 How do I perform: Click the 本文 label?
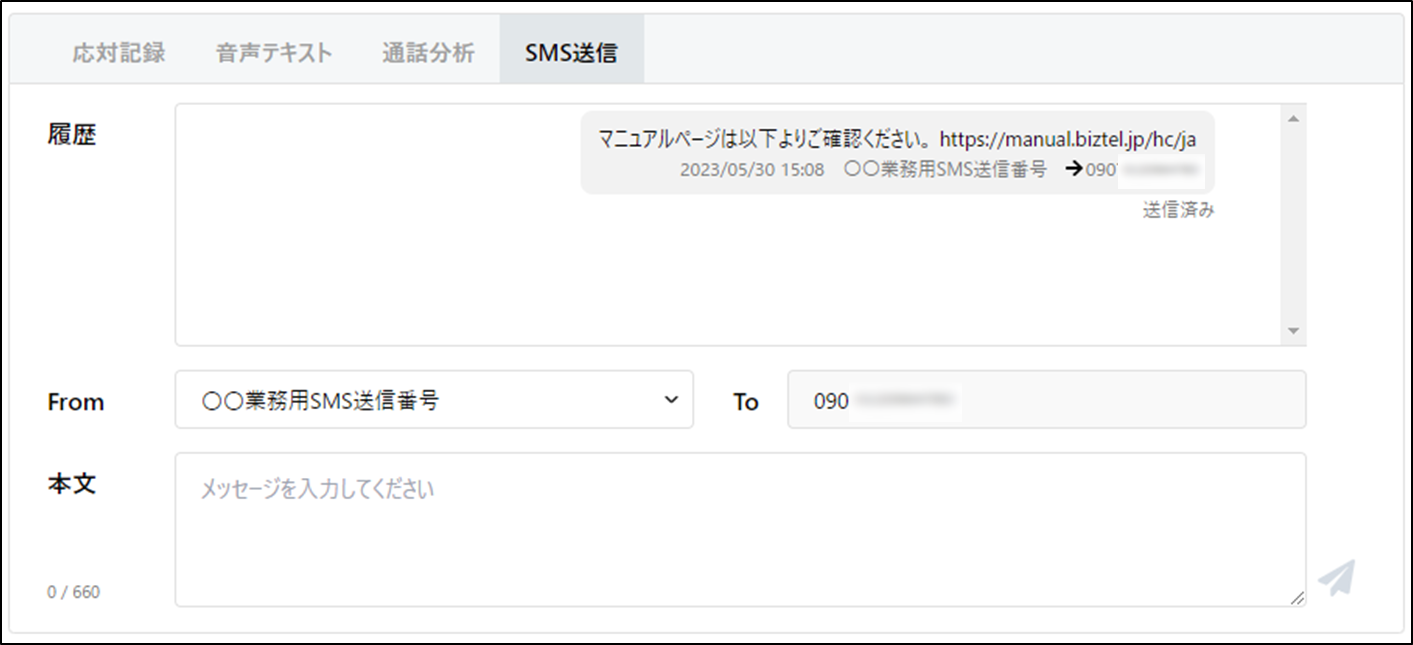(72, 484)
